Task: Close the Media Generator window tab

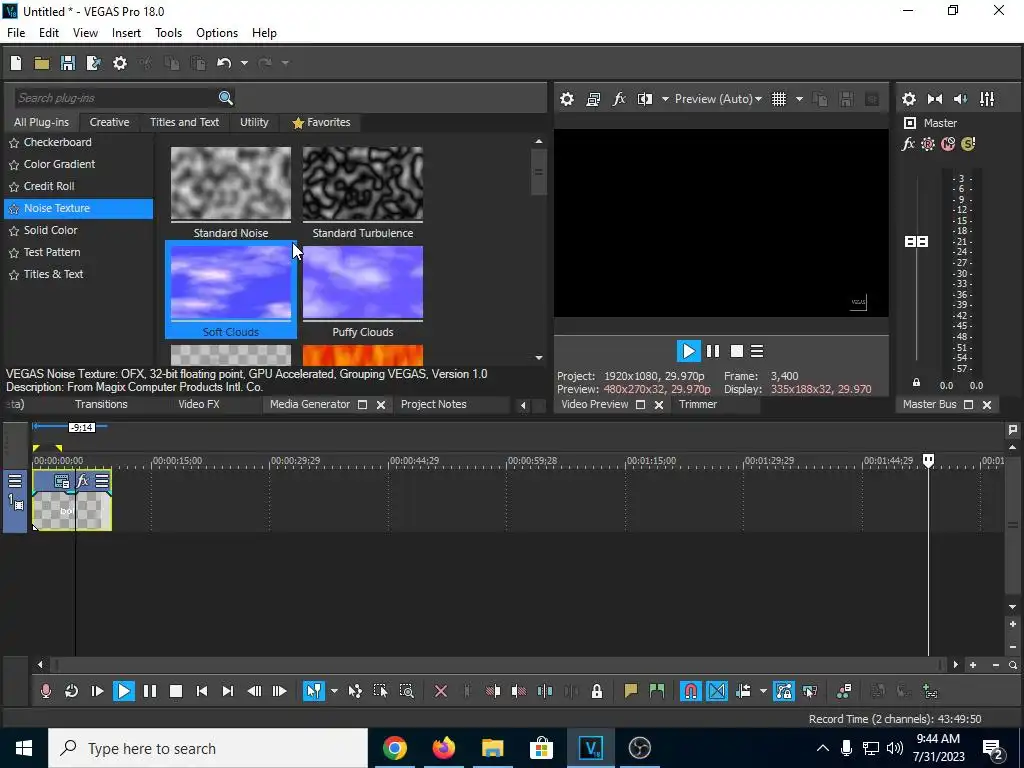Action: 381,405
